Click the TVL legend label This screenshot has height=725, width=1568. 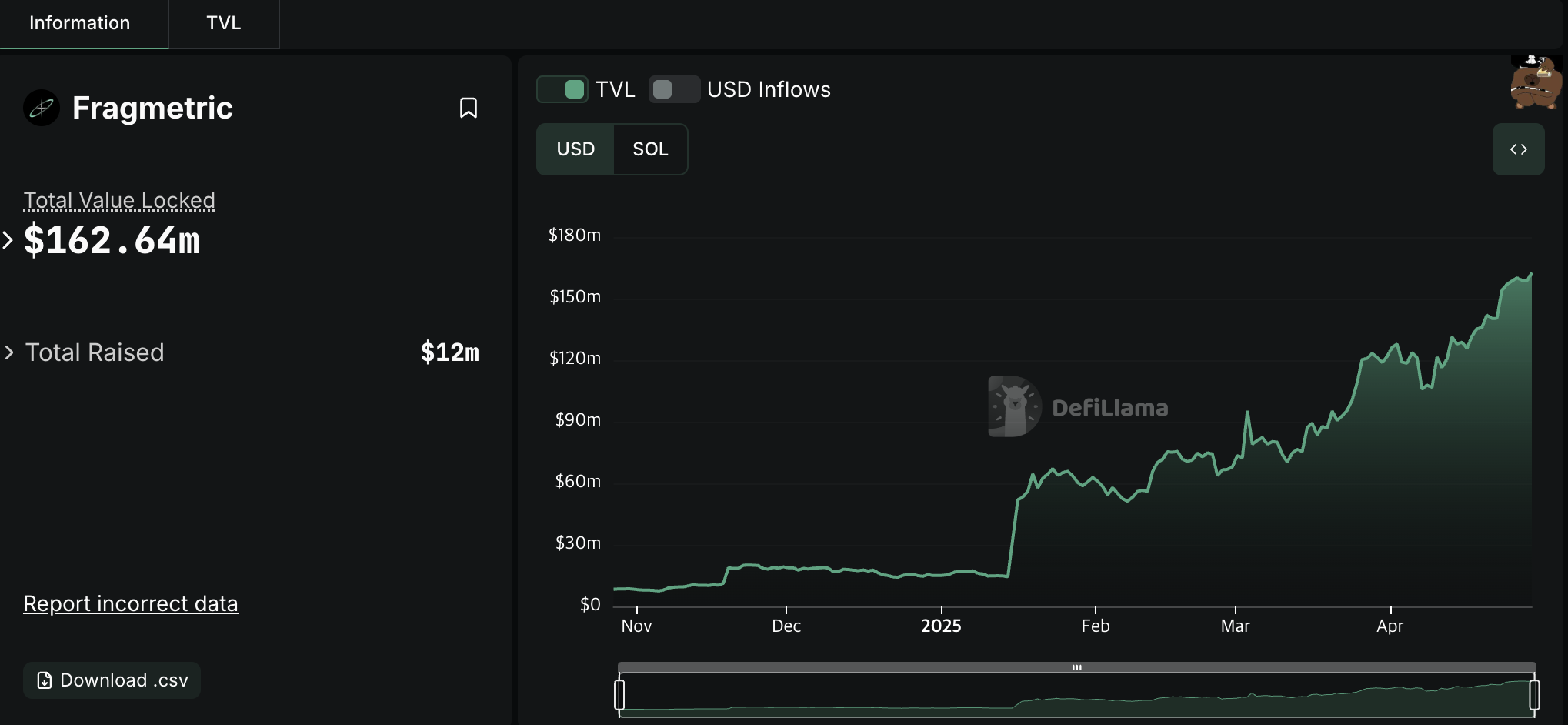[616, 89]
